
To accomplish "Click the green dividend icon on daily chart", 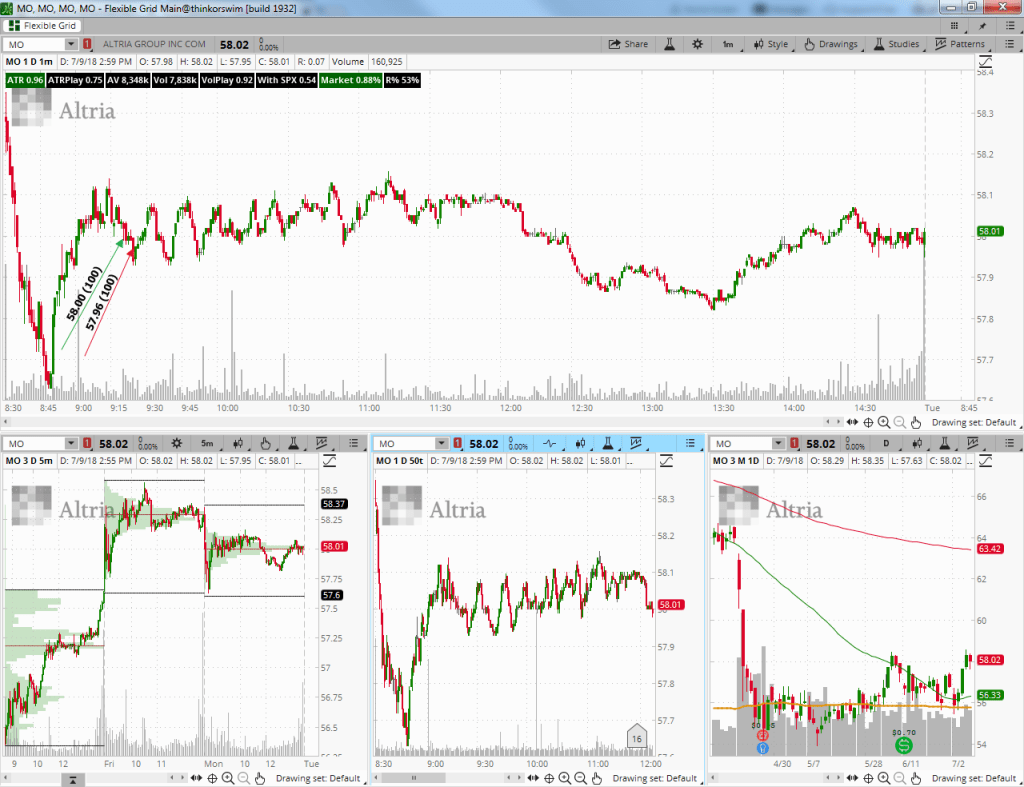I will pos(903,745).
